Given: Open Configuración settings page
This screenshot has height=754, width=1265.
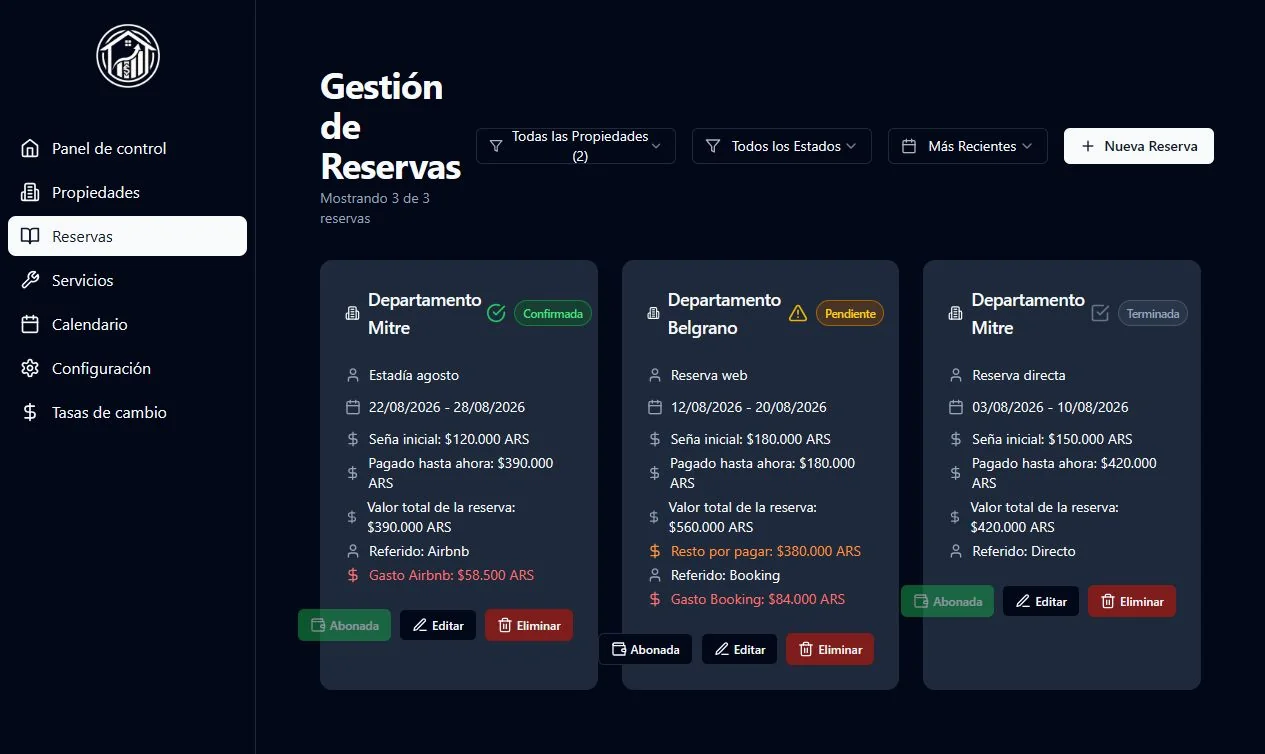Looking at the screenshot, I should (x=127, y=368).
